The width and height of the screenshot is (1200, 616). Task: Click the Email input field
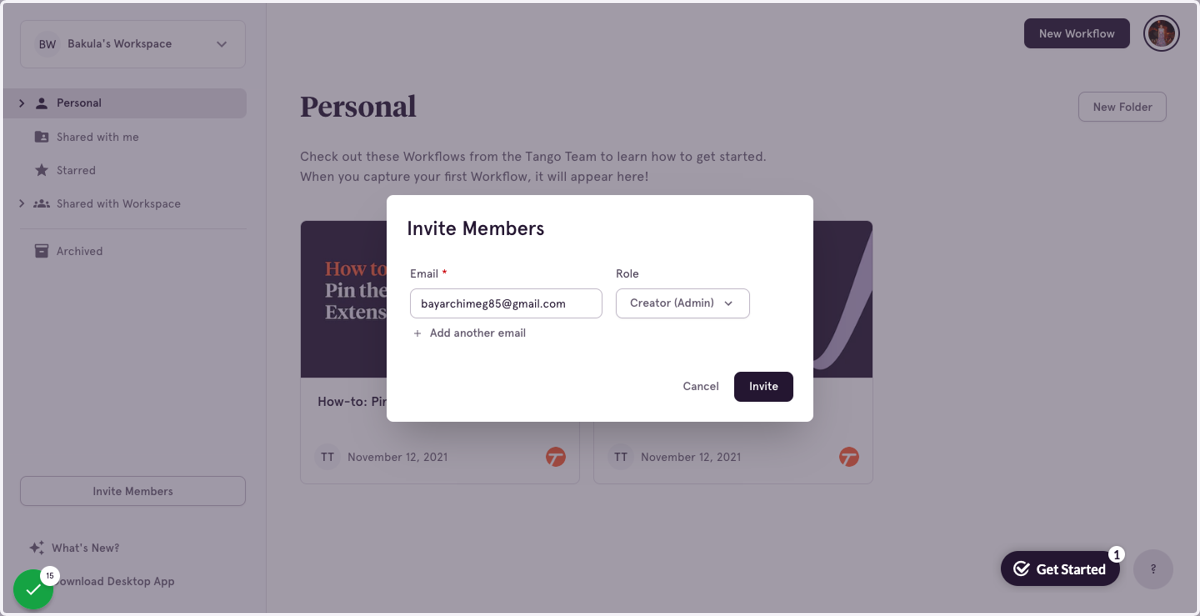click(506, 304)
